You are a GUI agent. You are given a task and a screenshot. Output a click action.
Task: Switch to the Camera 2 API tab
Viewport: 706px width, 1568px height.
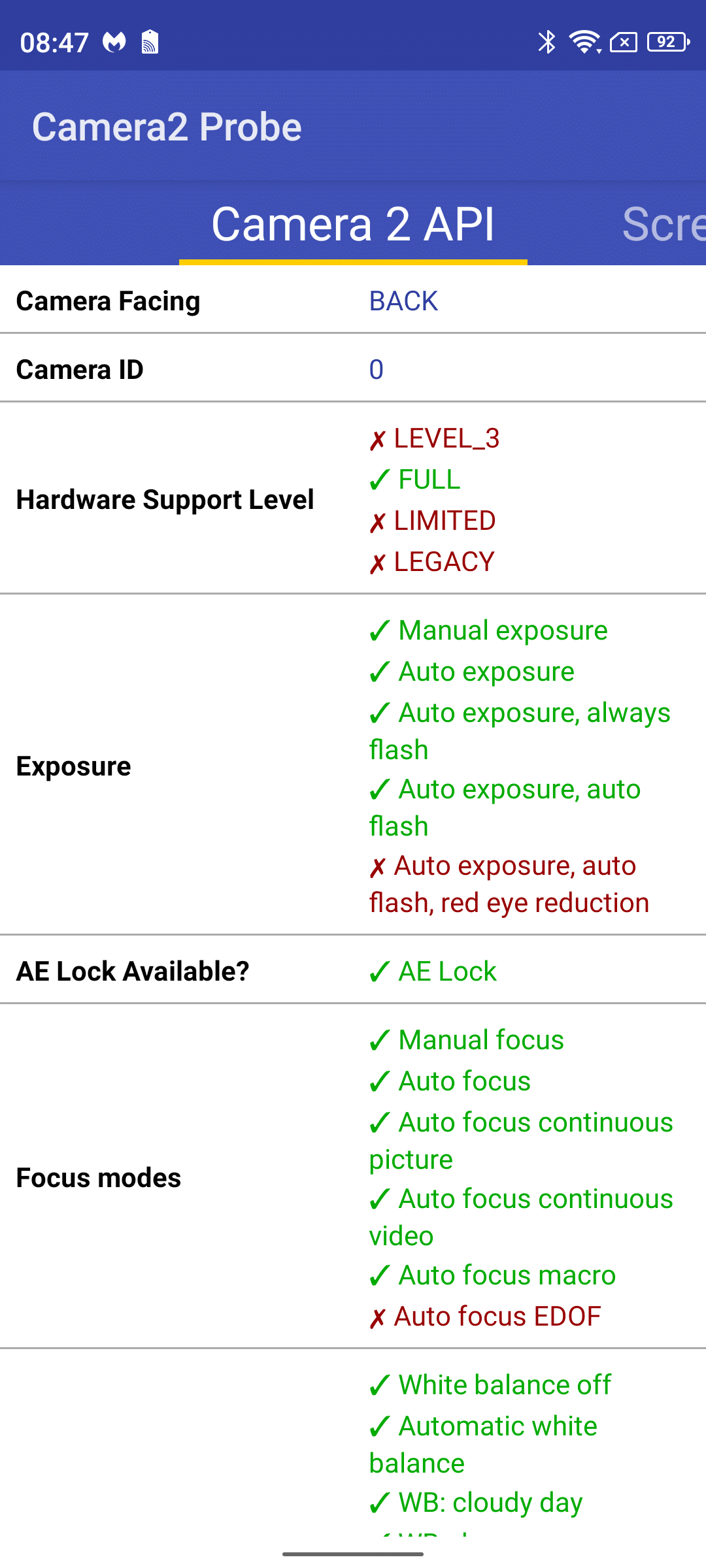pyautogui.click(x=353, y=224)
